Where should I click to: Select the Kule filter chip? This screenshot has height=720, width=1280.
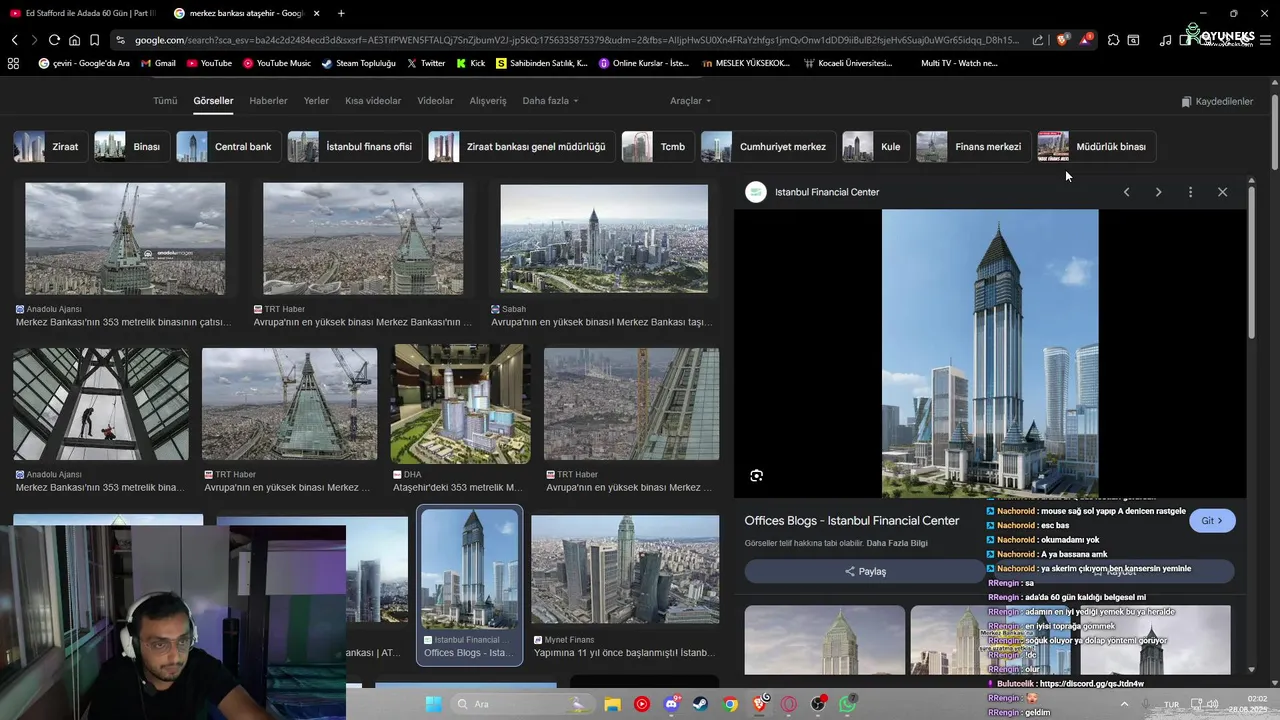pos(876,146)
